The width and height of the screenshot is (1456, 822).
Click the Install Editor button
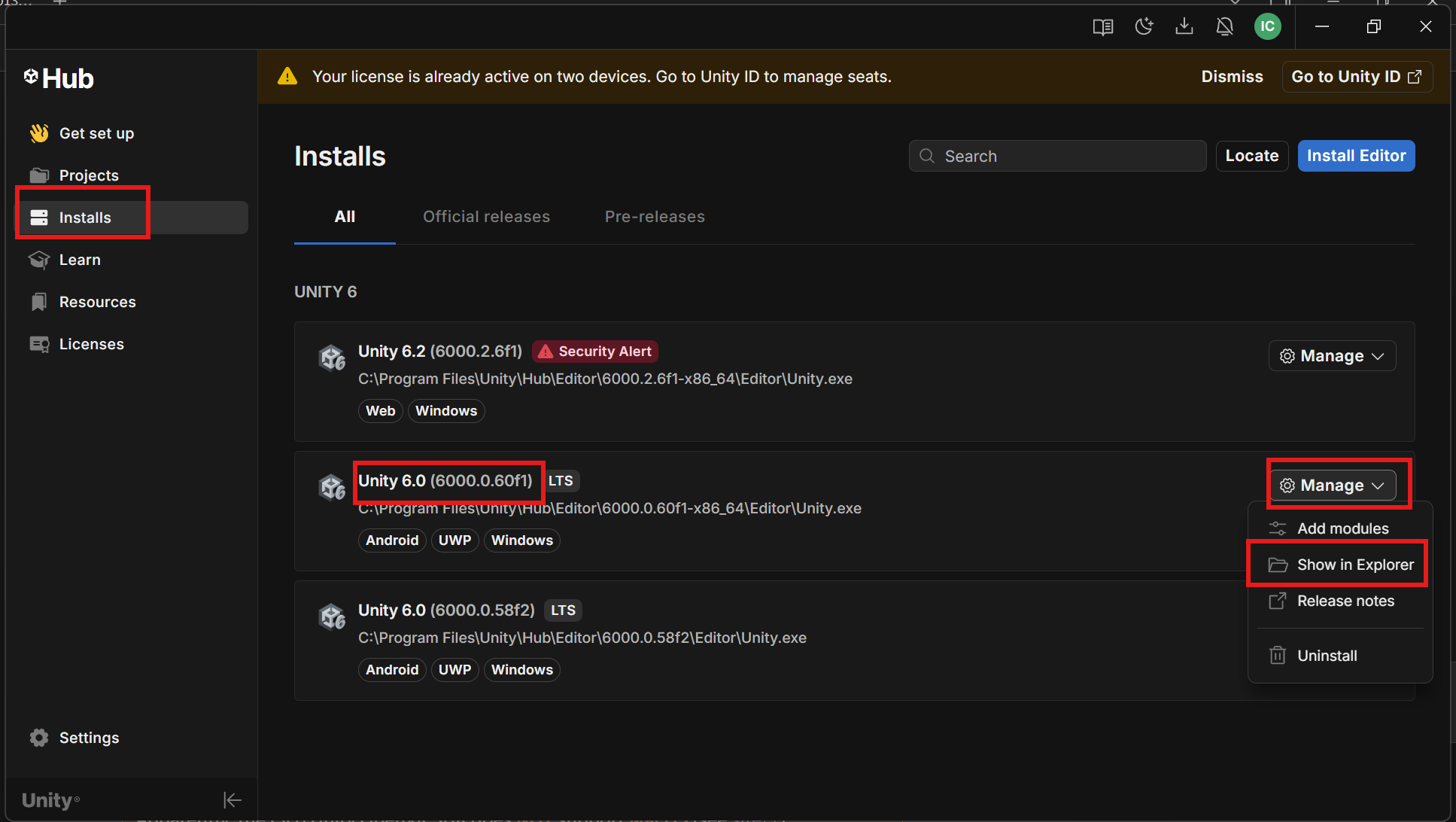1356,156
